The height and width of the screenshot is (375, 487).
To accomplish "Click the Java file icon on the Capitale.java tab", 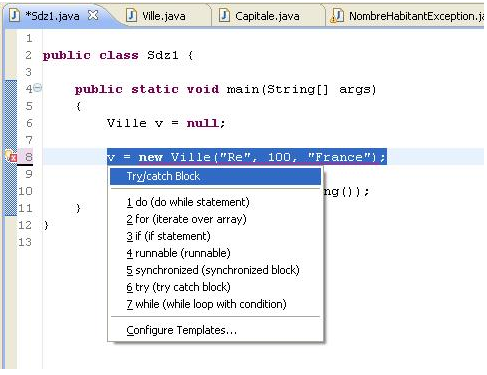I will pos(224,15).
